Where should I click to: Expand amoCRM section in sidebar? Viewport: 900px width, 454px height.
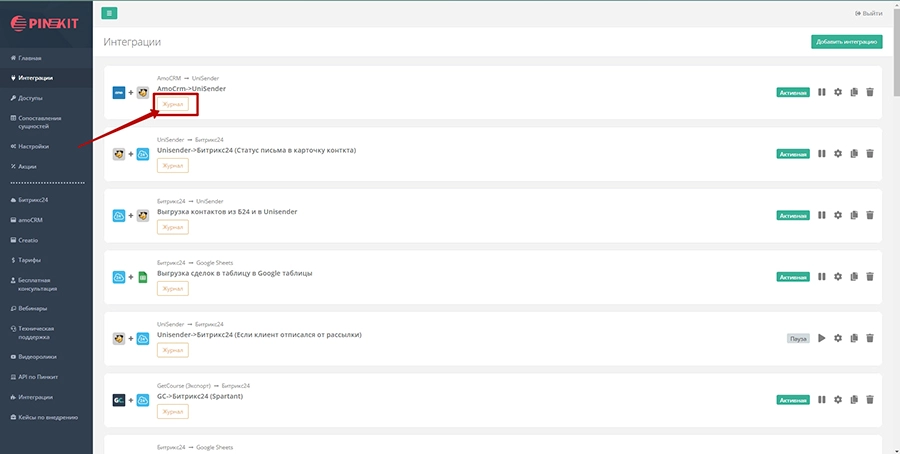(32, 219)
